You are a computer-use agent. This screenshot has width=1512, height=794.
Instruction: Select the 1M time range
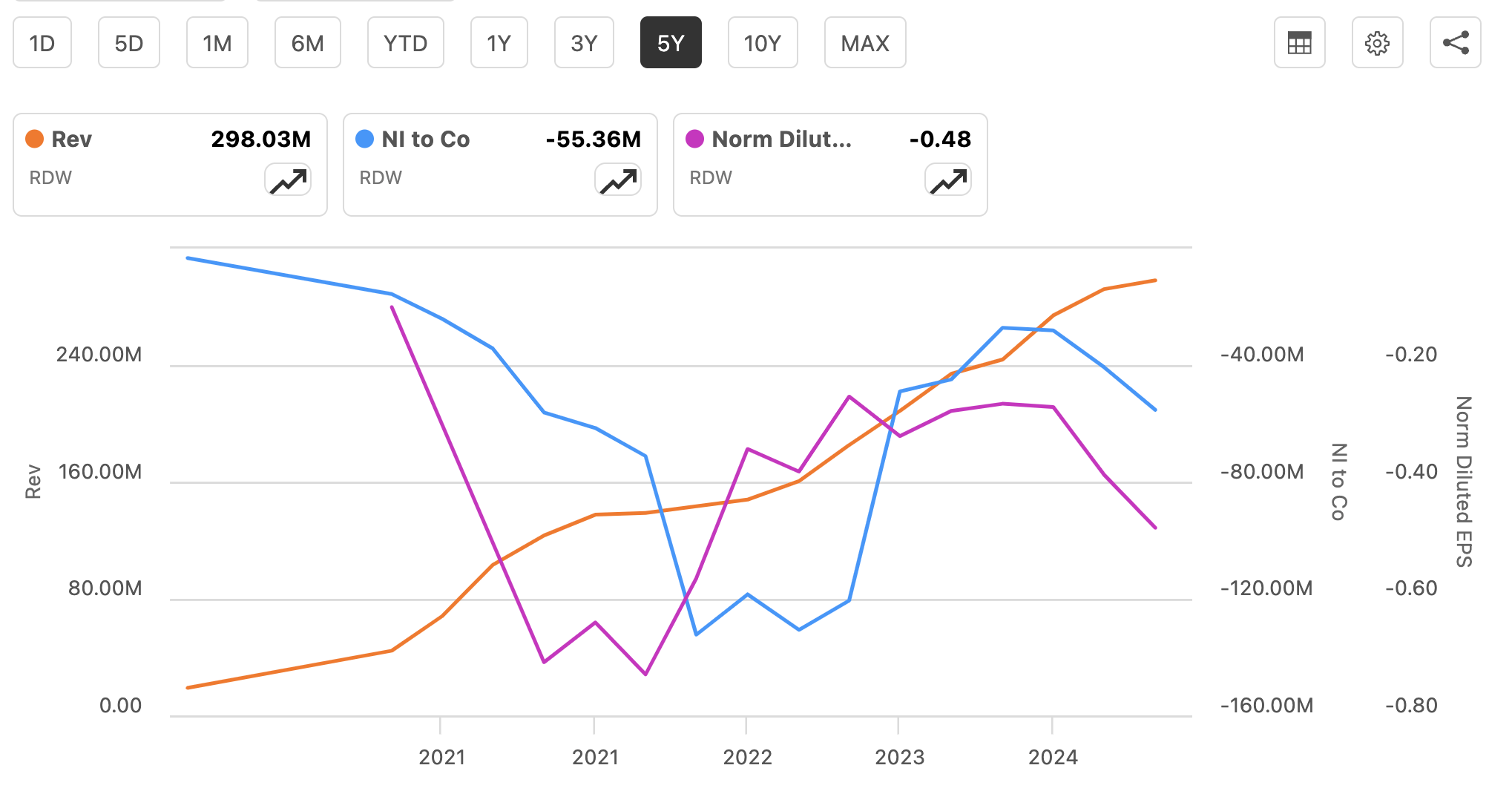coord(217,43)
